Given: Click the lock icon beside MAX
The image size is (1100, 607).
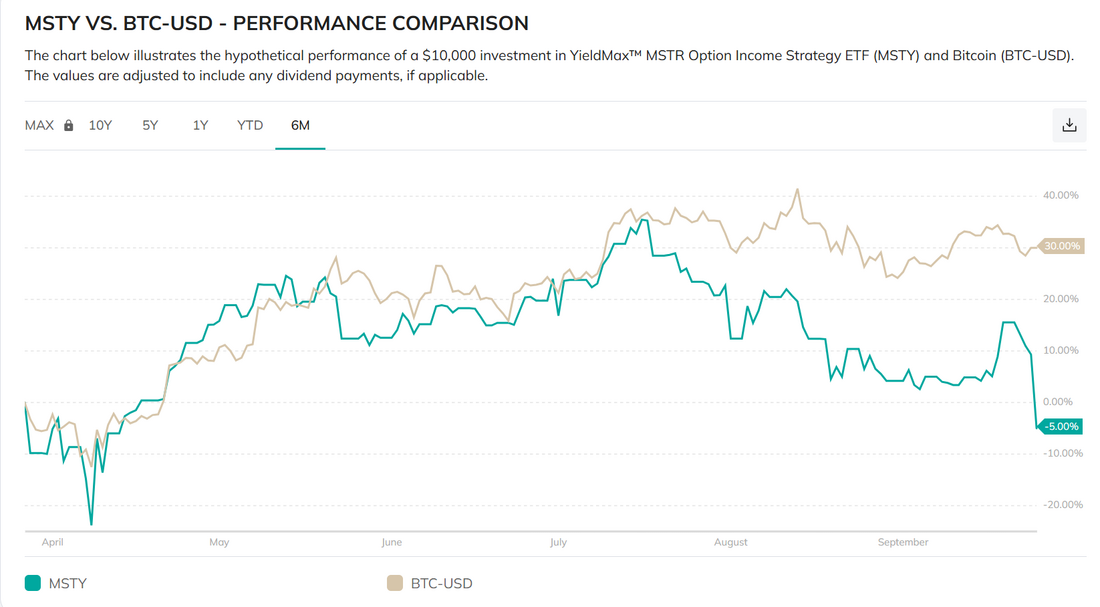Looking at the screenshot, I should (x=69, y=126).
